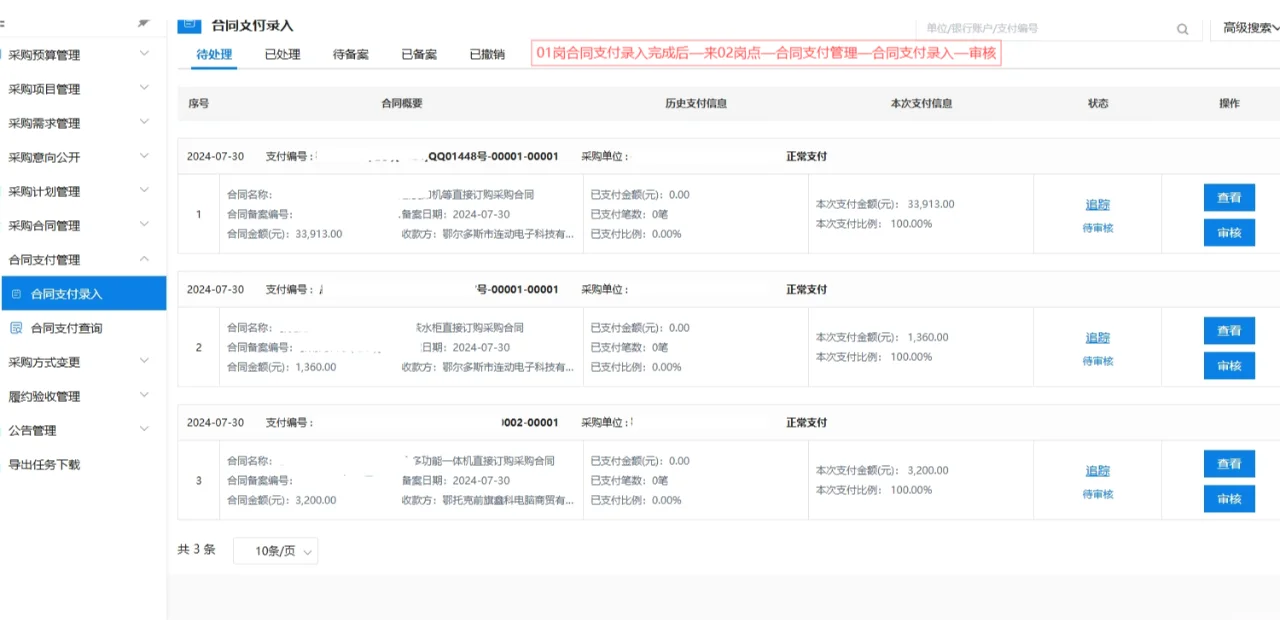Click the 历史支付信息 column header
The image size is (1280, 640).
click(696, 103)
